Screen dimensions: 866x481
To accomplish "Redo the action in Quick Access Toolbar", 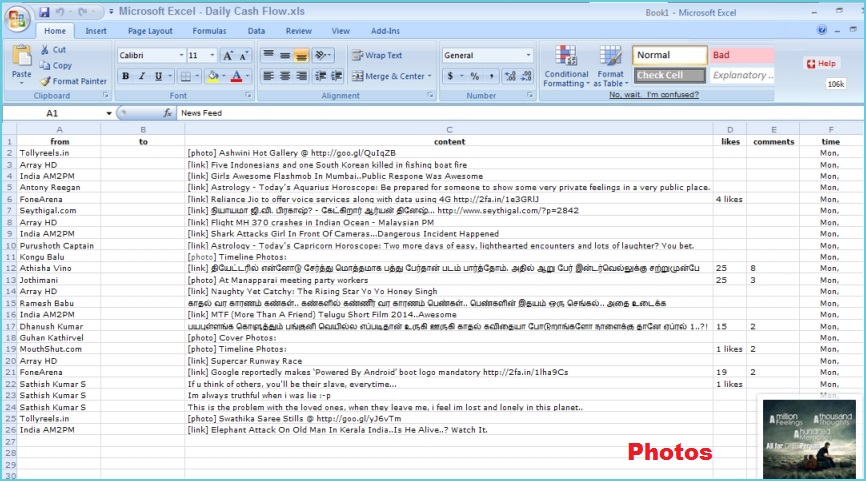I will coord(83,12).
